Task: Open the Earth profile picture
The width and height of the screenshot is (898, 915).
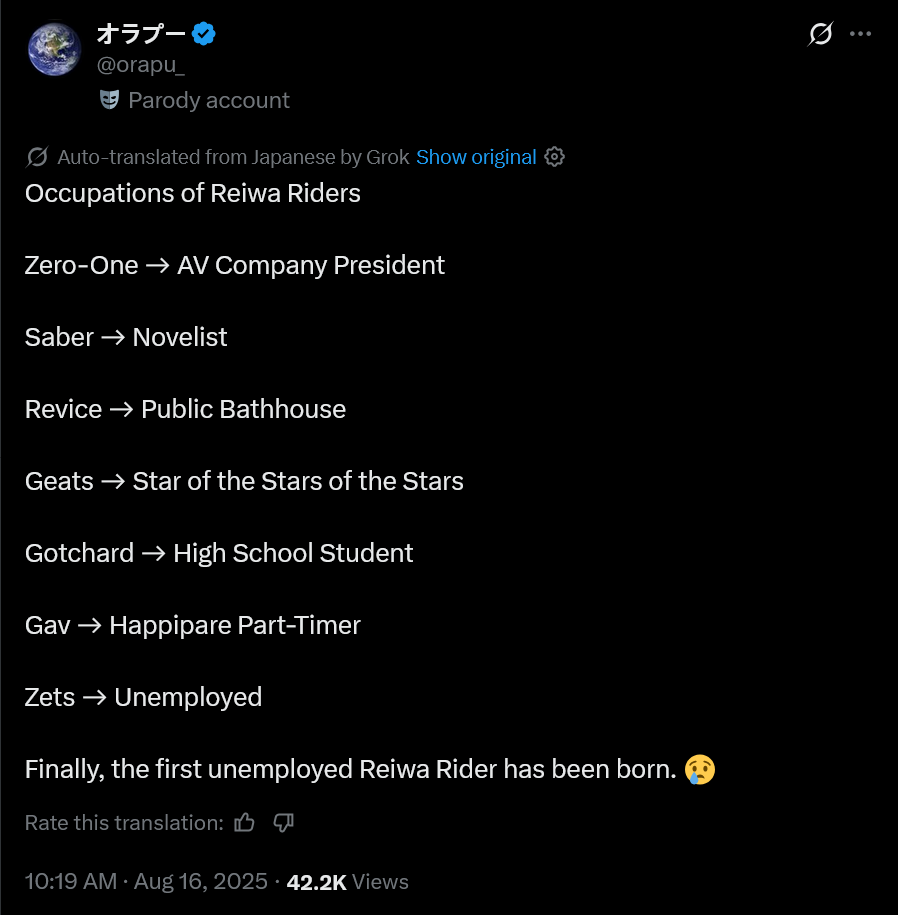Action: coord(55,49)
